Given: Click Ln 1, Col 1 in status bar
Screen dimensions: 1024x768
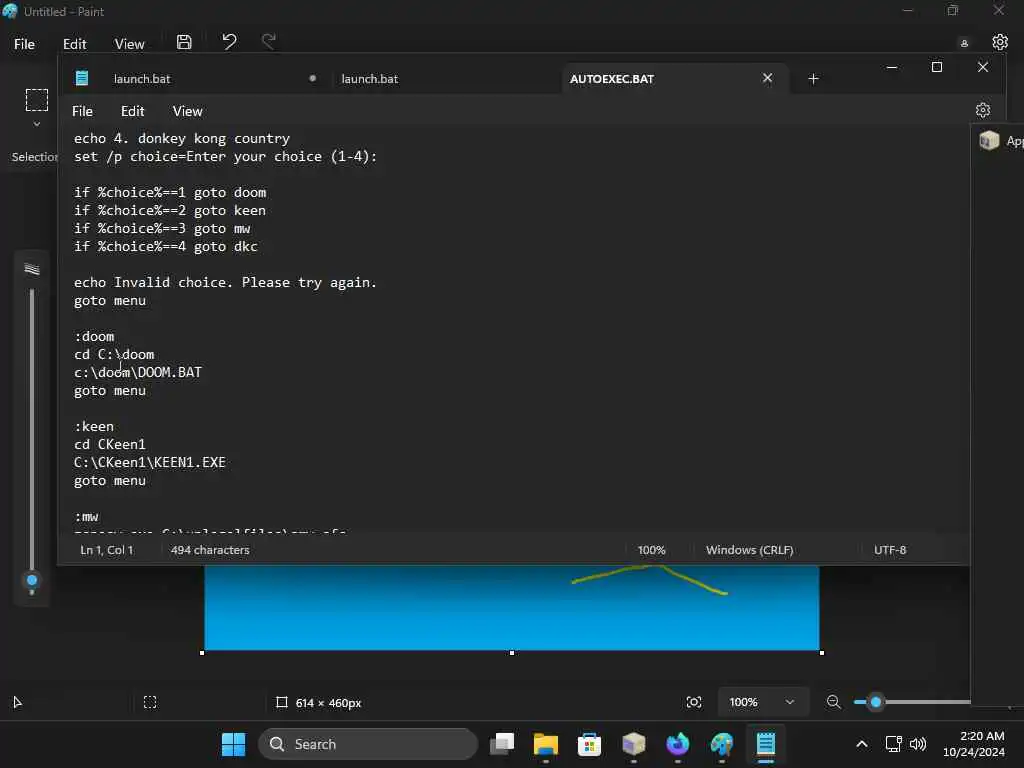Looking at the screenshot, I should click(106, 550).
